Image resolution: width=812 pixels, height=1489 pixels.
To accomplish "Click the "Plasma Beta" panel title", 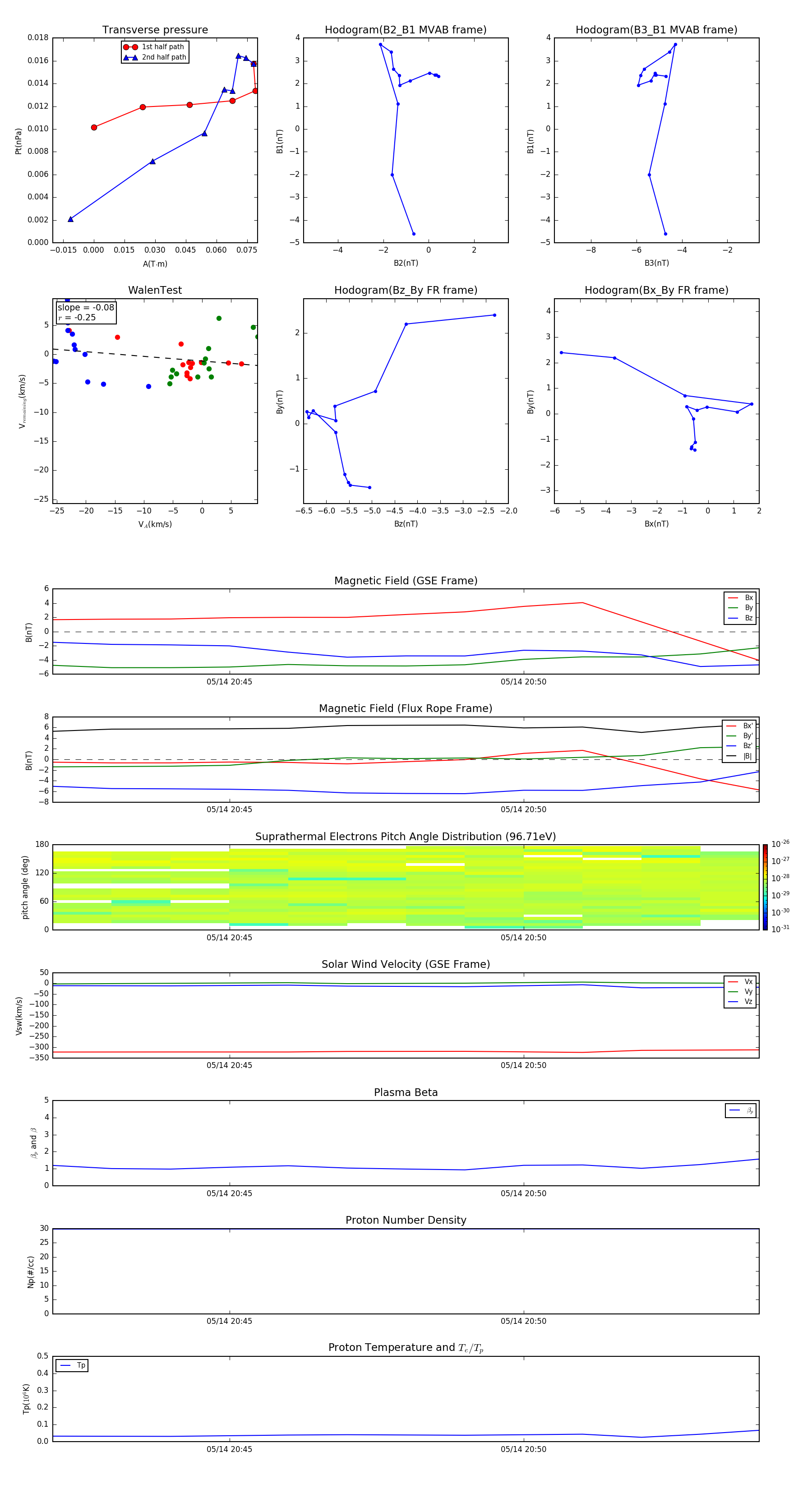I will [406, 1092].
